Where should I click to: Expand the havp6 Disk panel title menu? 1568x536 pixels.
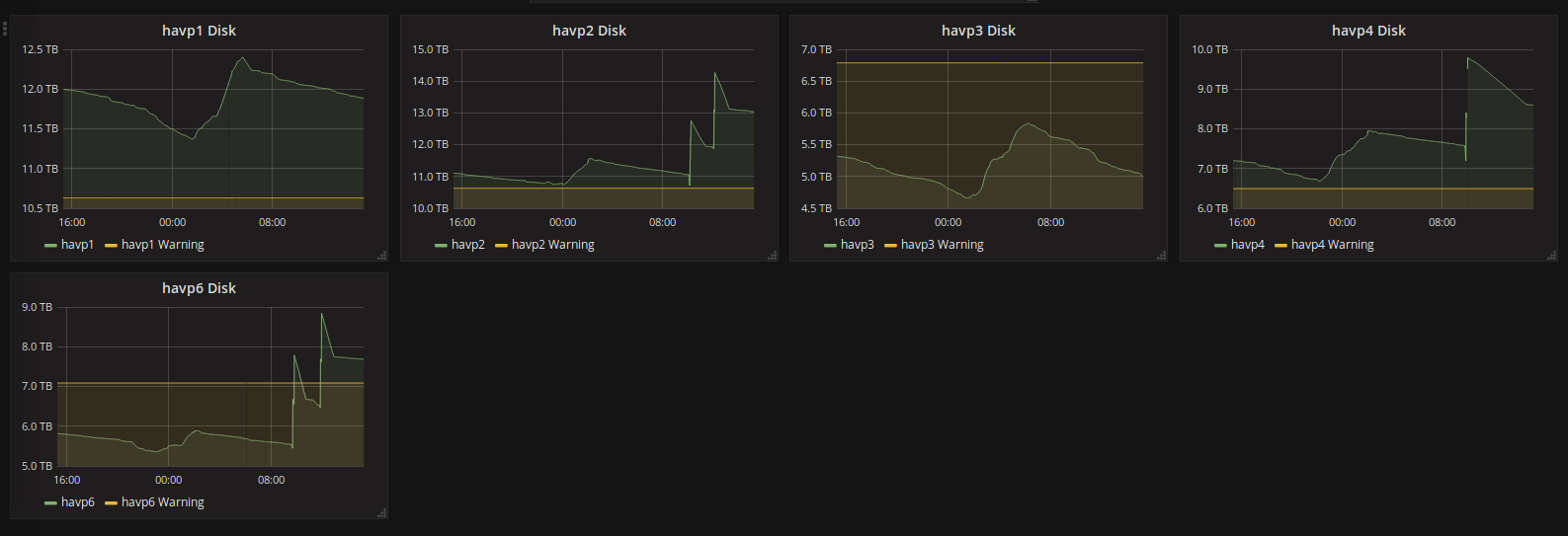[x=199, y=288]
